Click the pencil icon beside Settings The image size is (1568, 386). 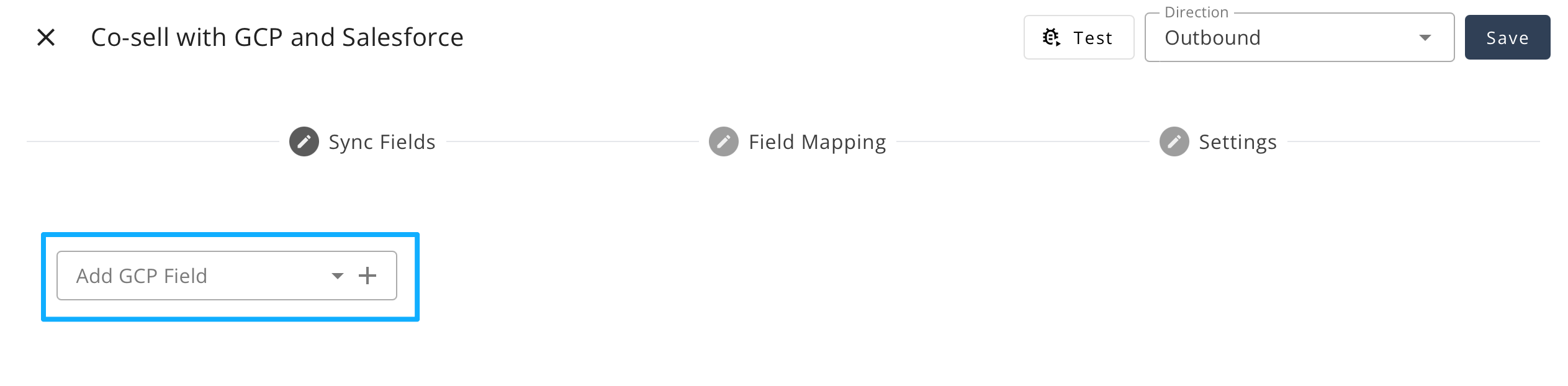1174,141
